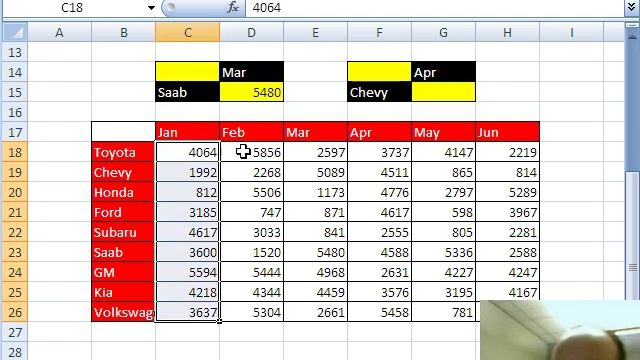This screenshot has height=360, width=640.
Task: Click the Select All corner triangle
Action: pyautogui.click(x=15, y=32)
